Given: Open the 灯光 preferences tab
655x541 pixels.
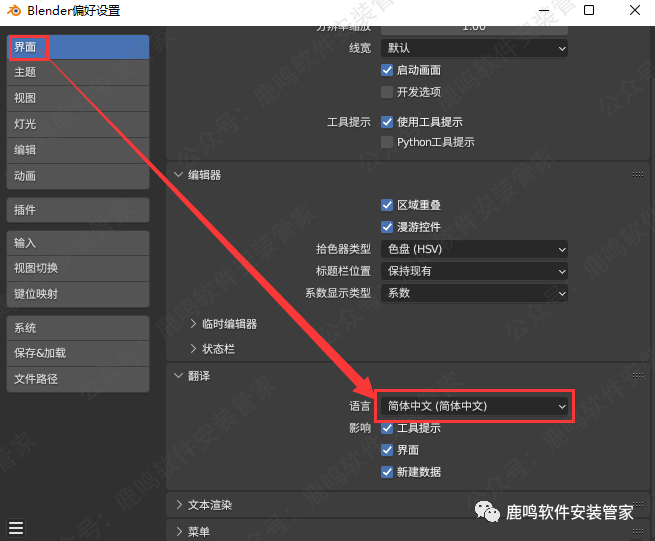Looking at the screenshot, I should pos(78,124).
